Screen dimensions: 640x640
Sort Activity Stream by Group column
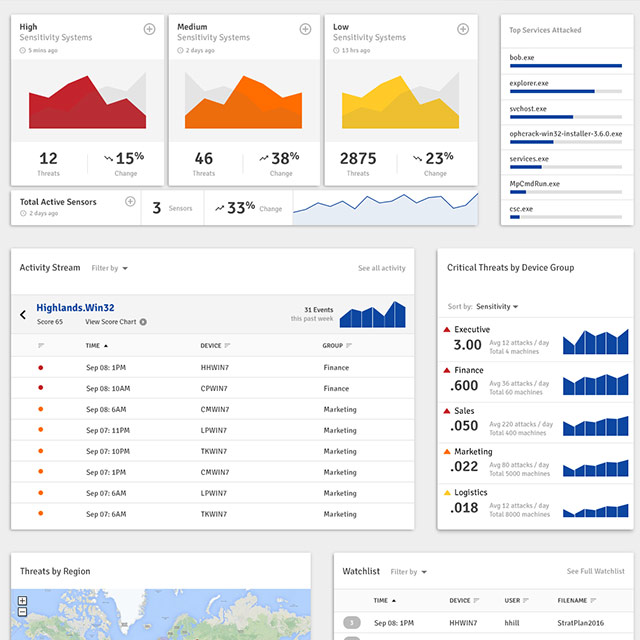pos(337,346)
